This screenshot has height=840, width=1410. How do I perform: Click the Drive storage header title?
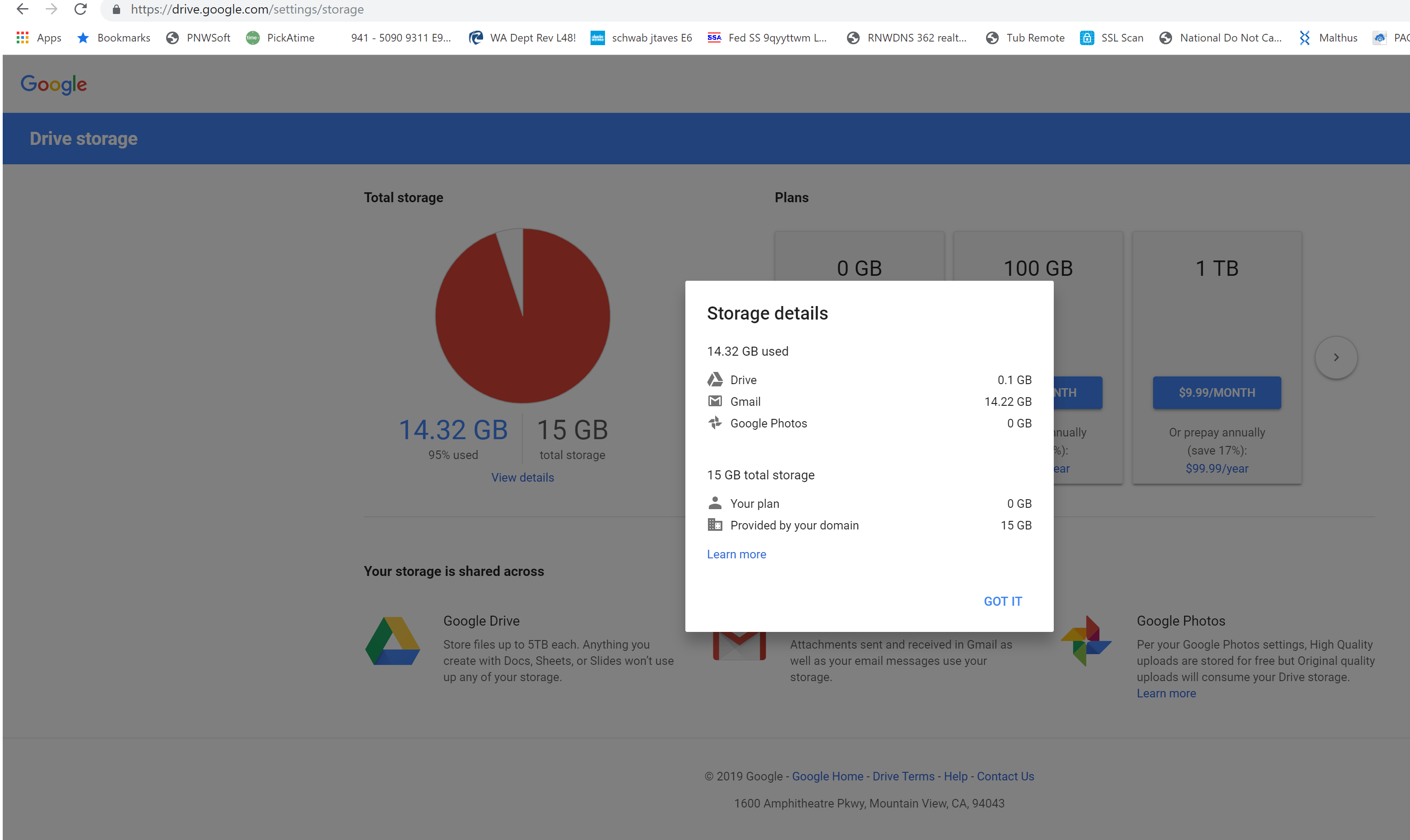coord(84,139)
